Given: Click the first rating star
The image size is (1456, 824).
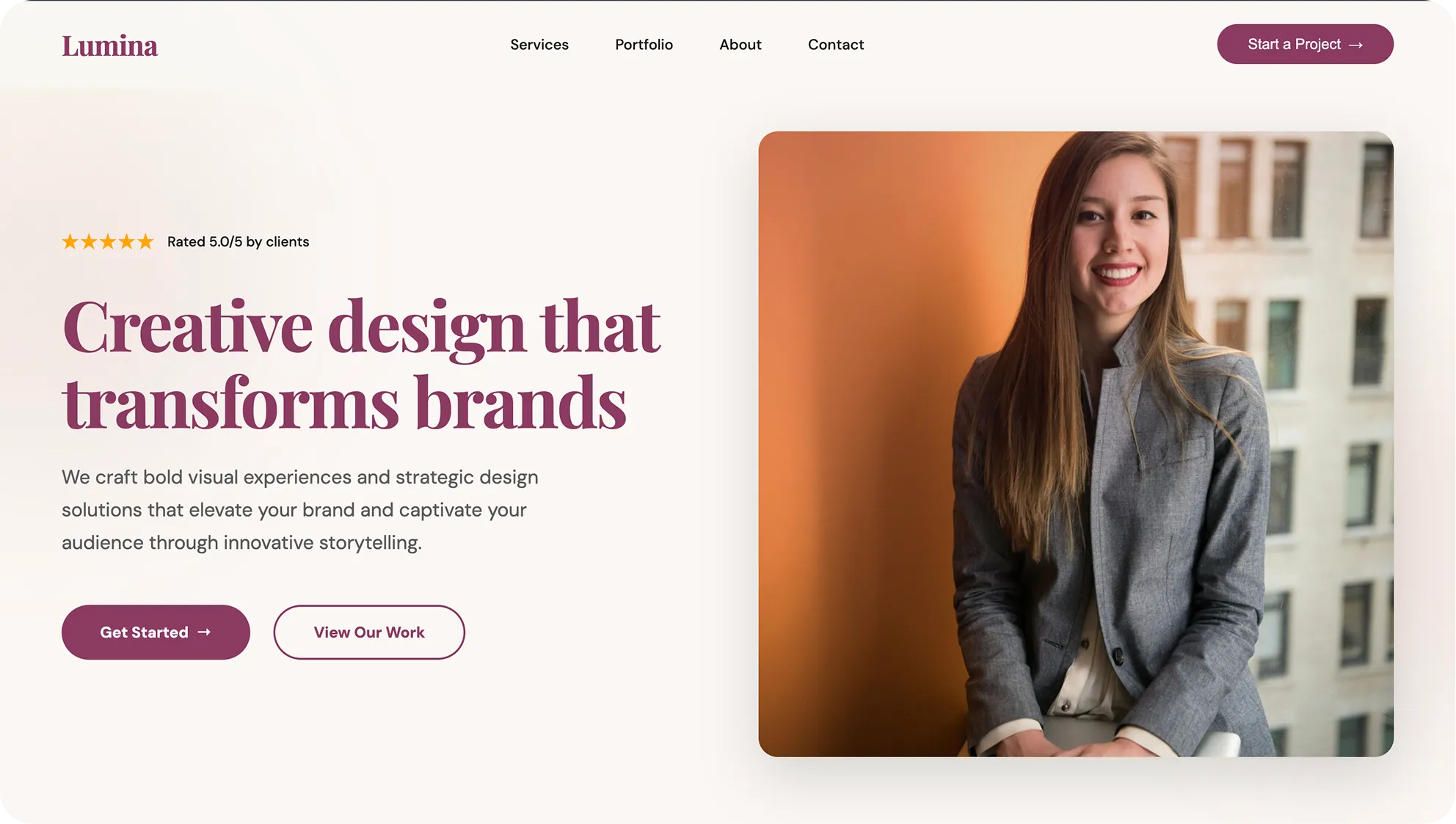Looking at the screenshot, I should (x=70, y=241).
